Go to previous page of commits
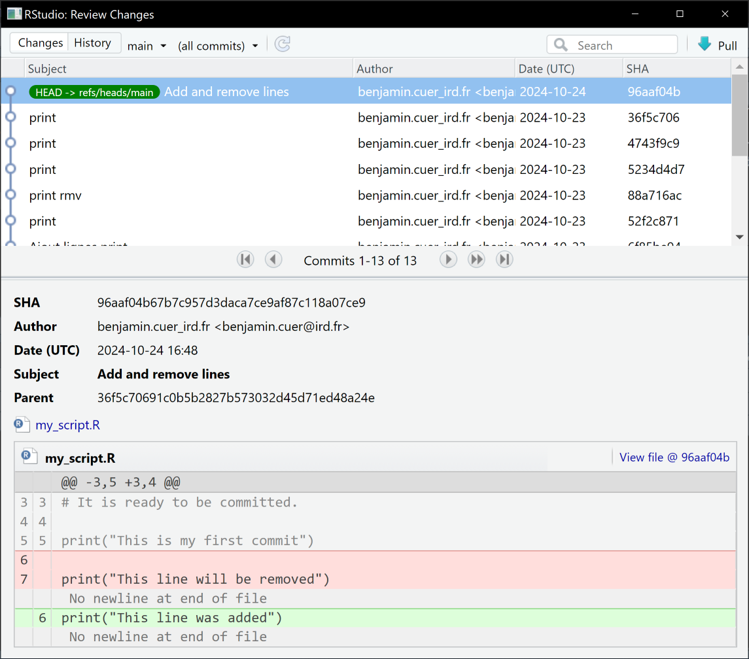 273,260
